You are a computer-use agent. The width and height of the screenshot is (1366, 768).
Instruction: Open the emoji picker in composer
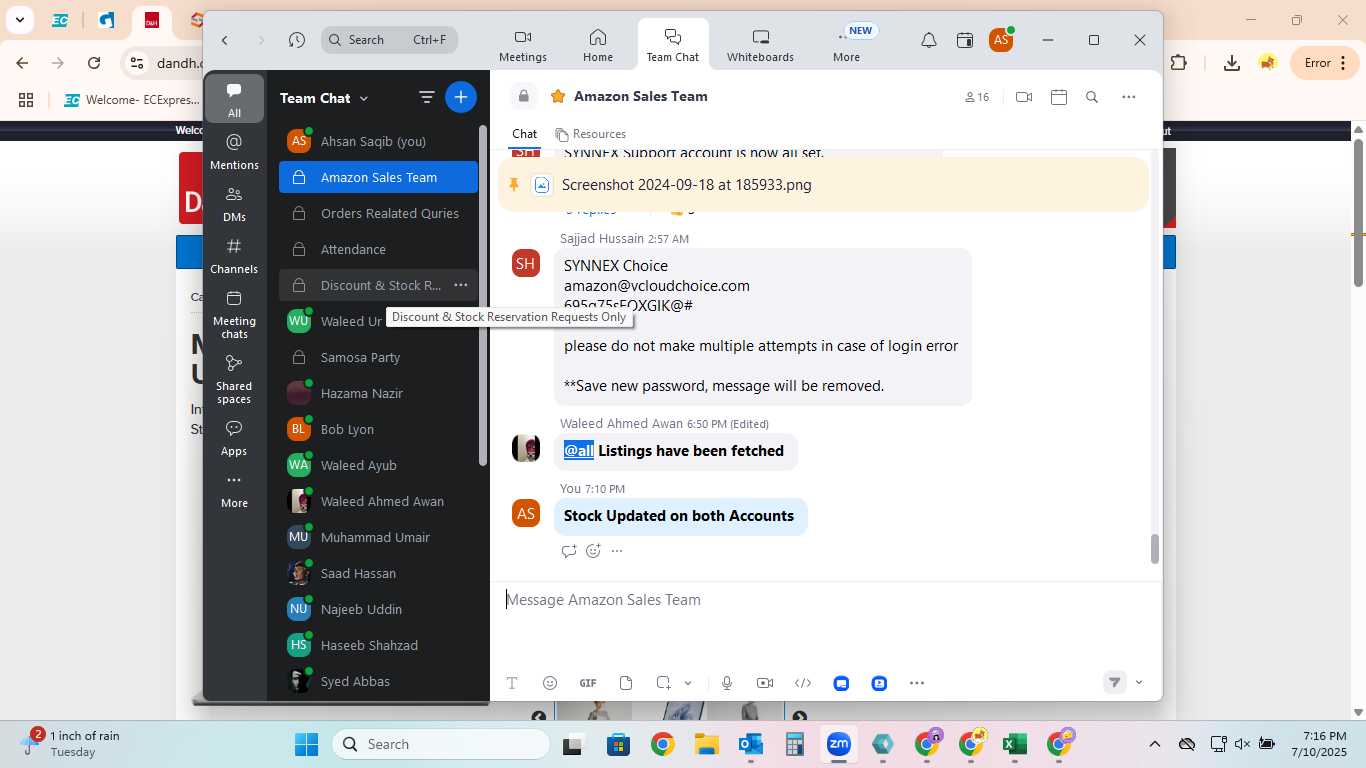[x=550, y=683]
